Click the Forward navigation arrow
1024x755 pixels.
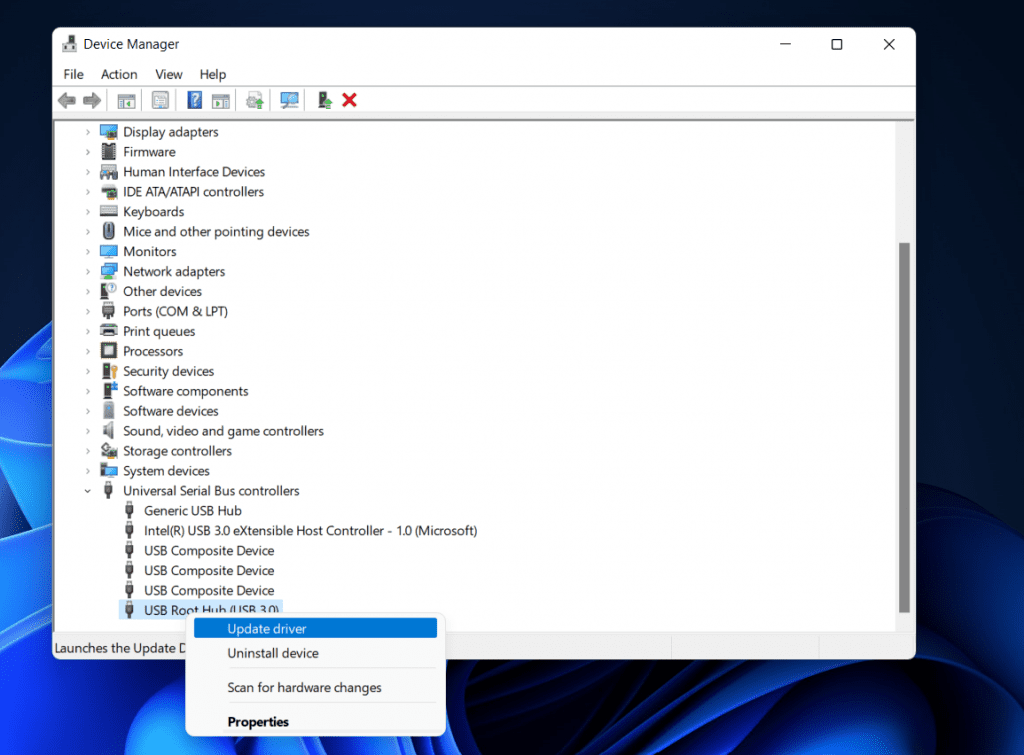92,99
